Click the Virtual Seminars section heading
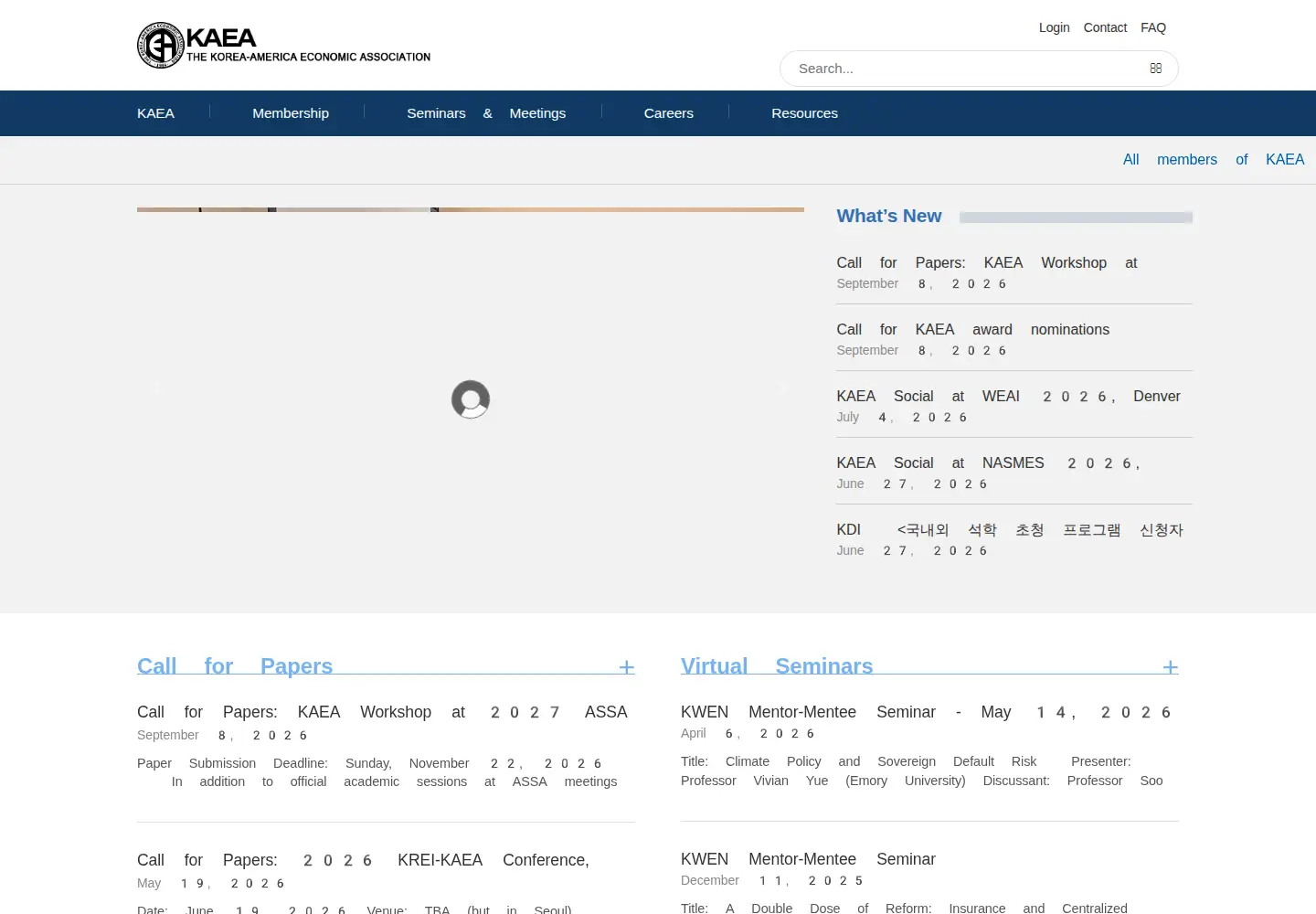 click(x=777, y=666)
